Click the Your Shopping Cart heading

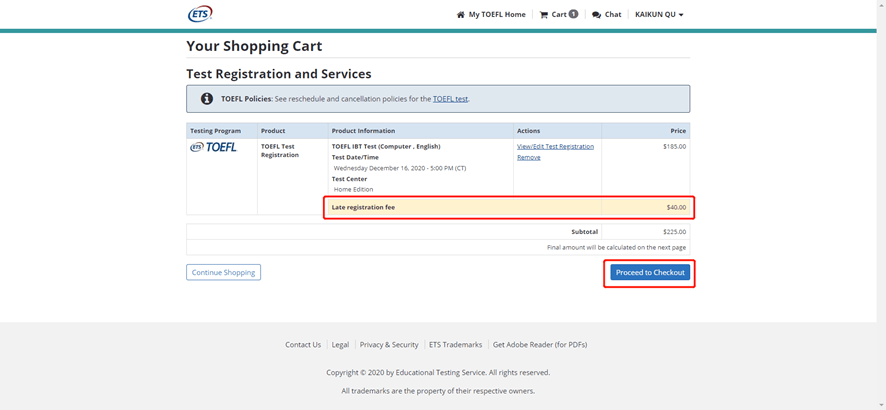[x=254, y=46]
